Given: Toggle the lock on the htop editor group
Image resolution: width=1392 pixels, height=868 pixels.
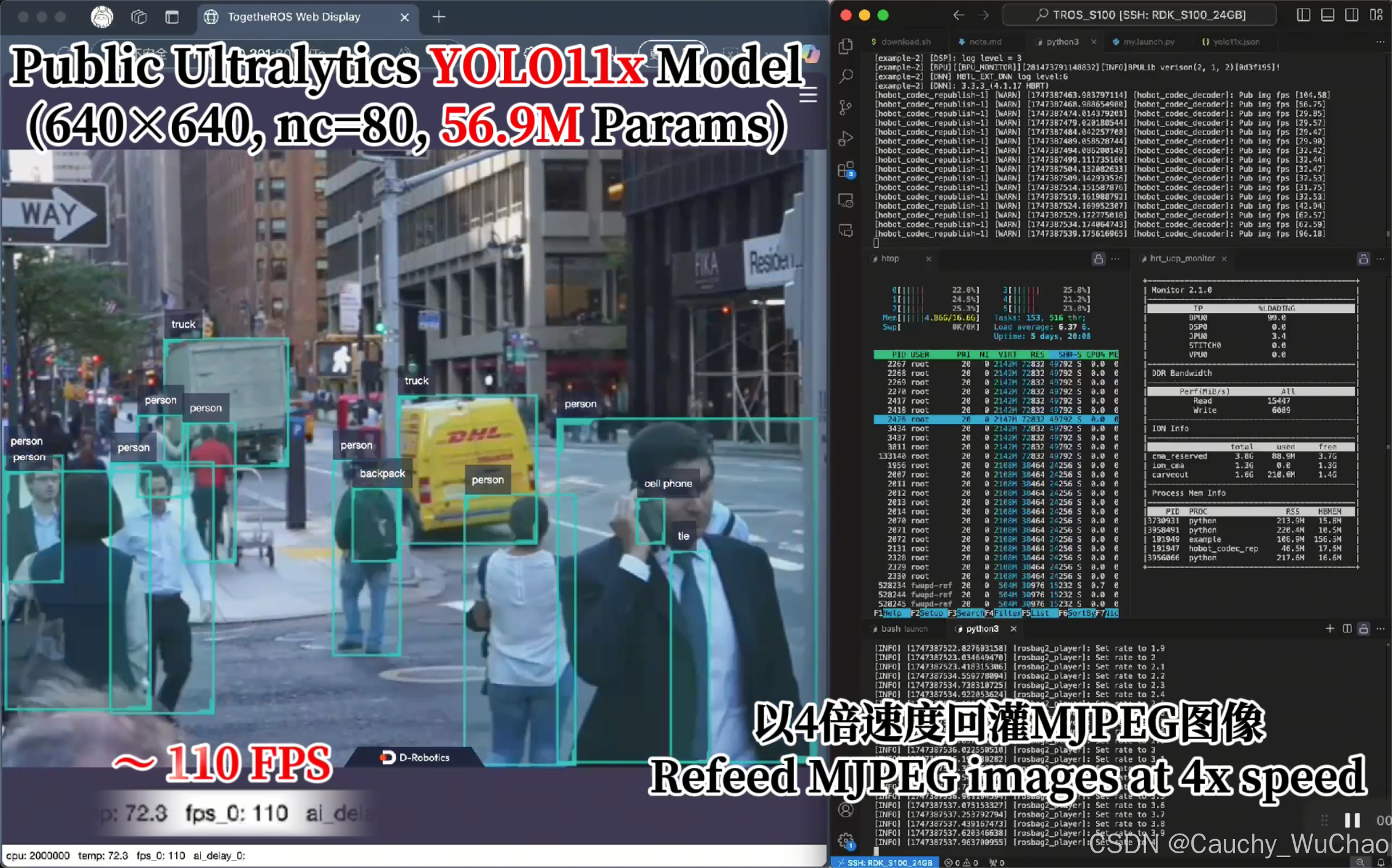Looking at the screenshot, I should tap(1099, 259).
